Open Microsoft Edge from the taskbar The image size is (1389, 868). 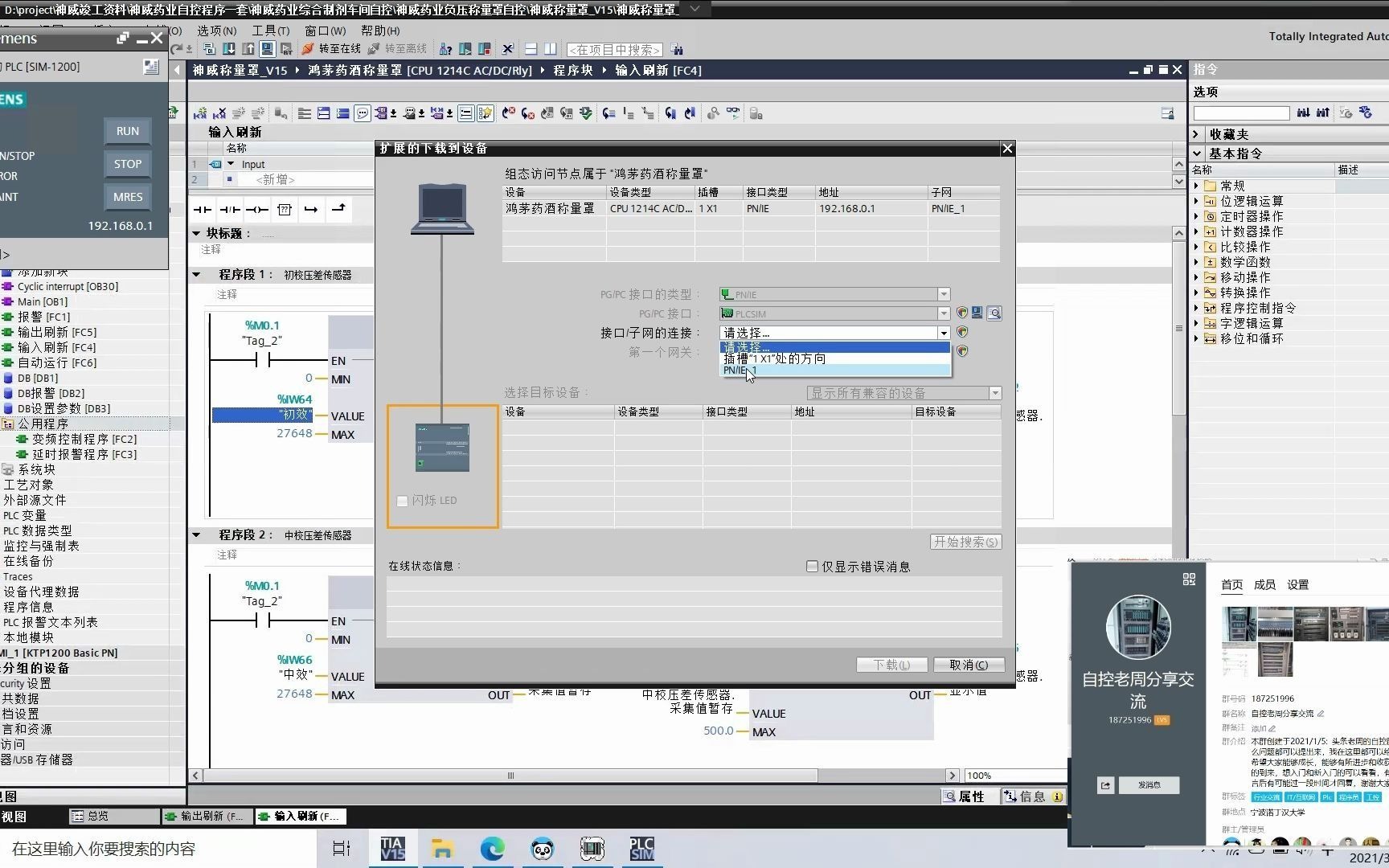click(x=492, y=849)
